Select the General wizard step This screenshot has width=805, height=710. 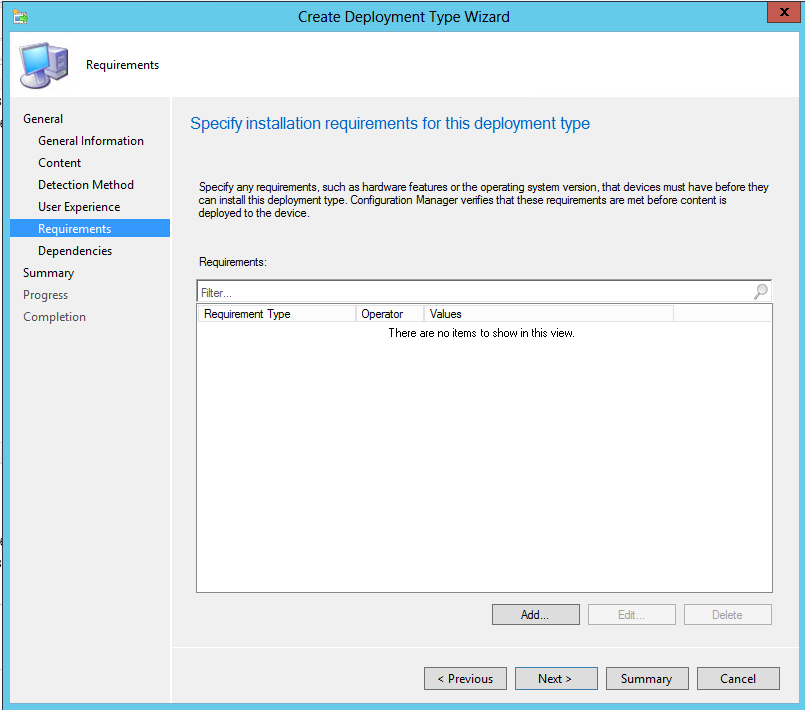[x=43, y=119]
